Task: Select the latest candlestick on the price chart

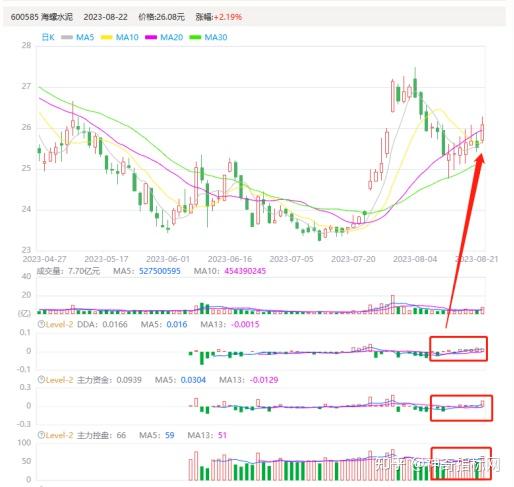Action: coord(482,130)
